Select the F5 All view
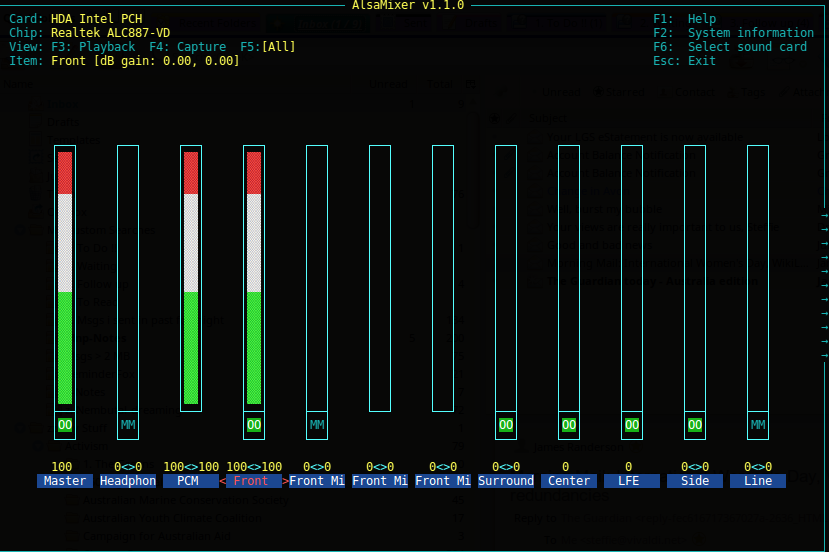This screenshot has width=829, height=552. coord(268,47)
